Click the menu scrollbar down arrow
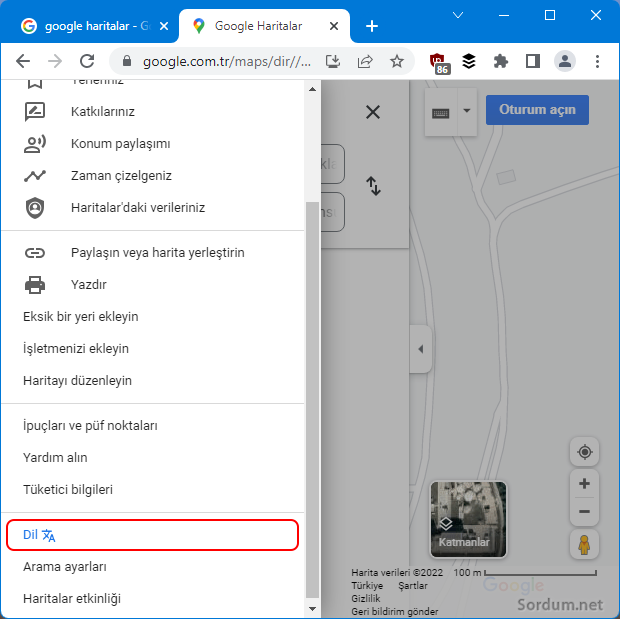This screenshot has width=620, height=619. (312, 609)
